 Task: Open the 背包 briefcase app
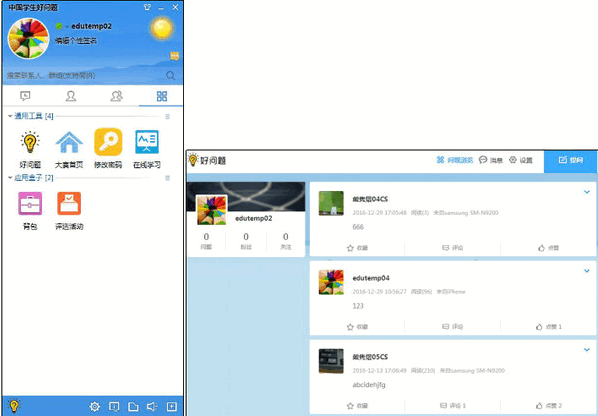pos(30,203)
